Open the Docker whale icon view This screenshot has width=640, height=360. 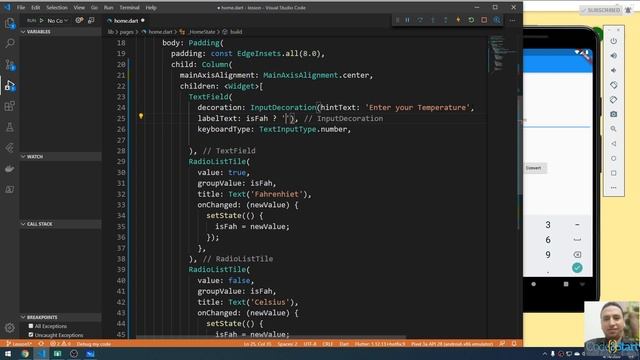tap(9, 169)
